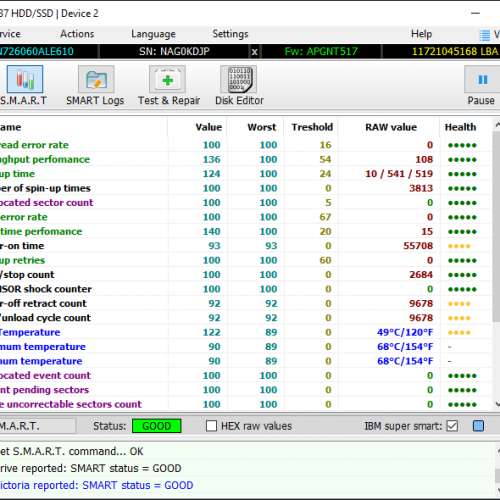Click the Treshold column header
This screenshot has width=500, height=500.
pyautogui.click(x=312, y=127)
